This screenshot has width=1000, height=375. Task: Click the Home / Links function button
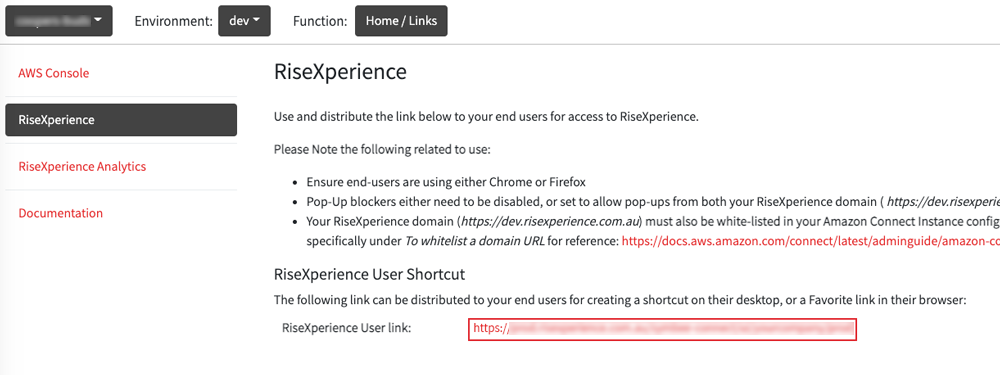[401, 21]
